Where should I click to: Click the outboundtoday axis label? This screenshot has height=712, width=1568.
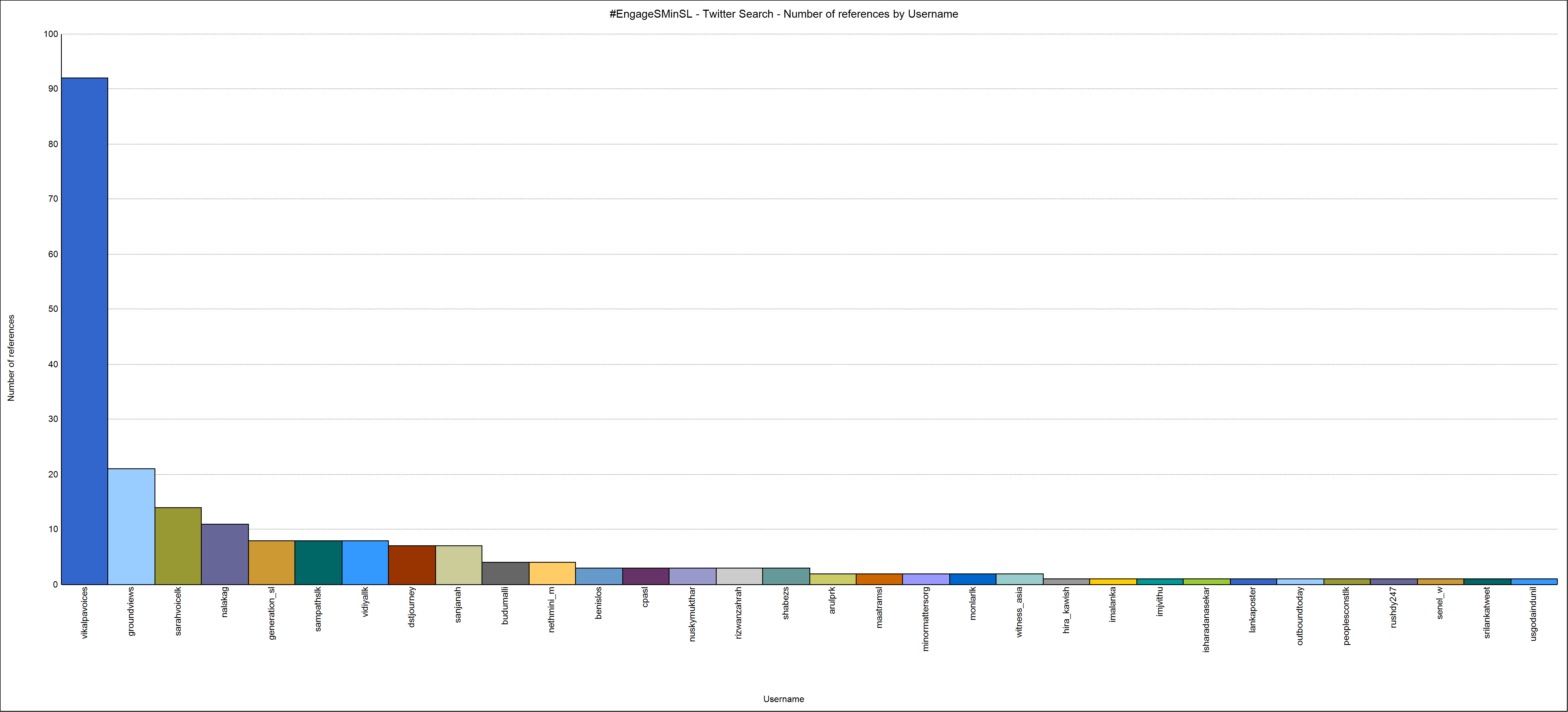1300,616
